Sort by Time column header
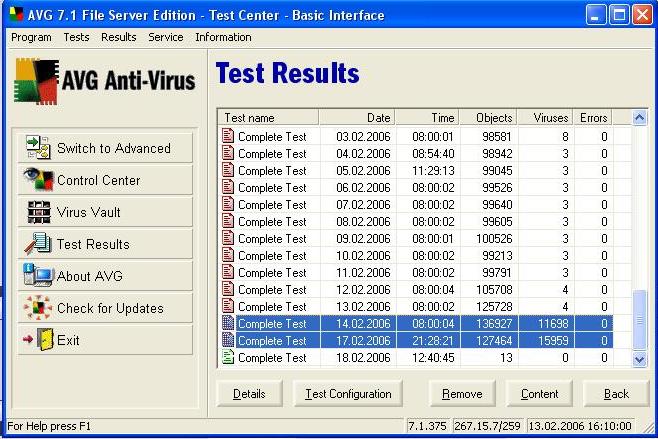This screenshot has height=439, width=658. click(x=427, y=118)
